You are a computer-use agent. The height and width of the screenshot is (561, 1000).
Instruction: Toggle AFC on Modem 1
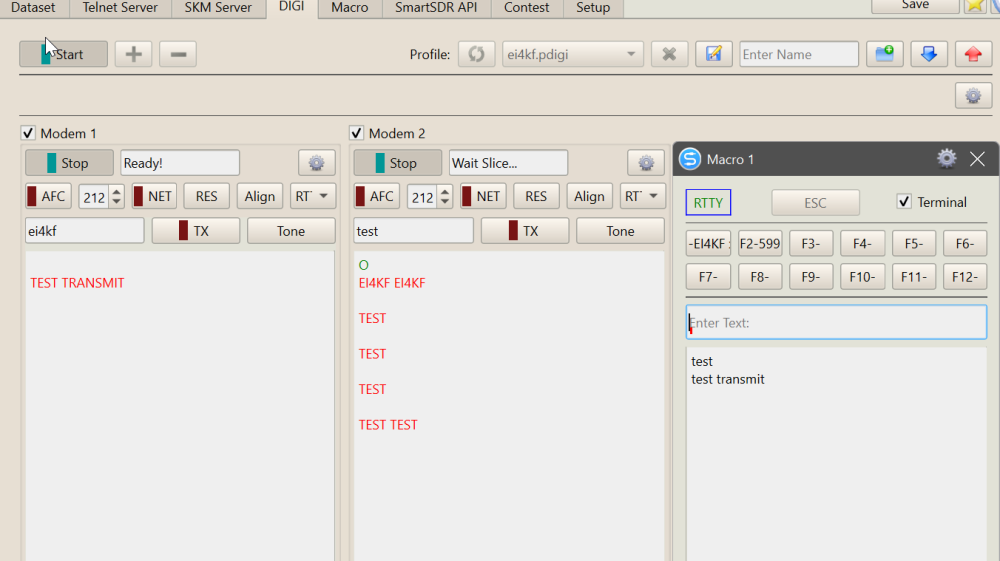(x=47, y=196)
